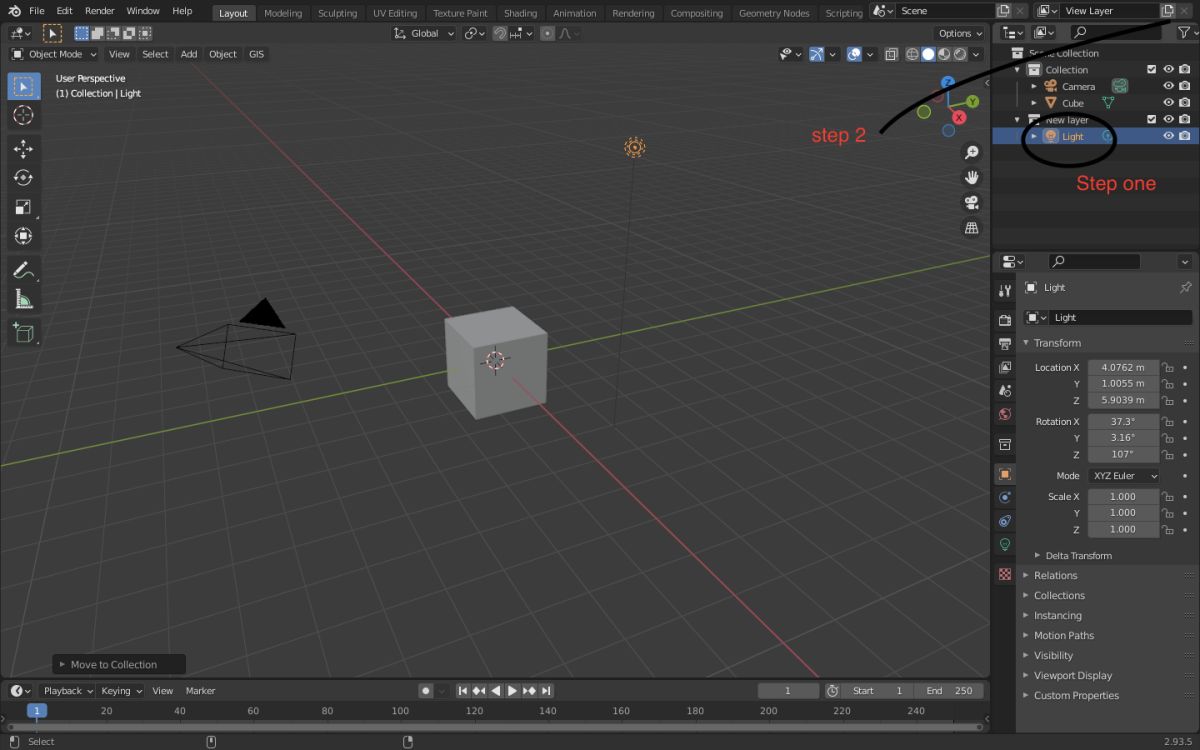Screen dimensions: 1200x750
Task: Expand the Viewport Display panel
Action: point(1073,676)
